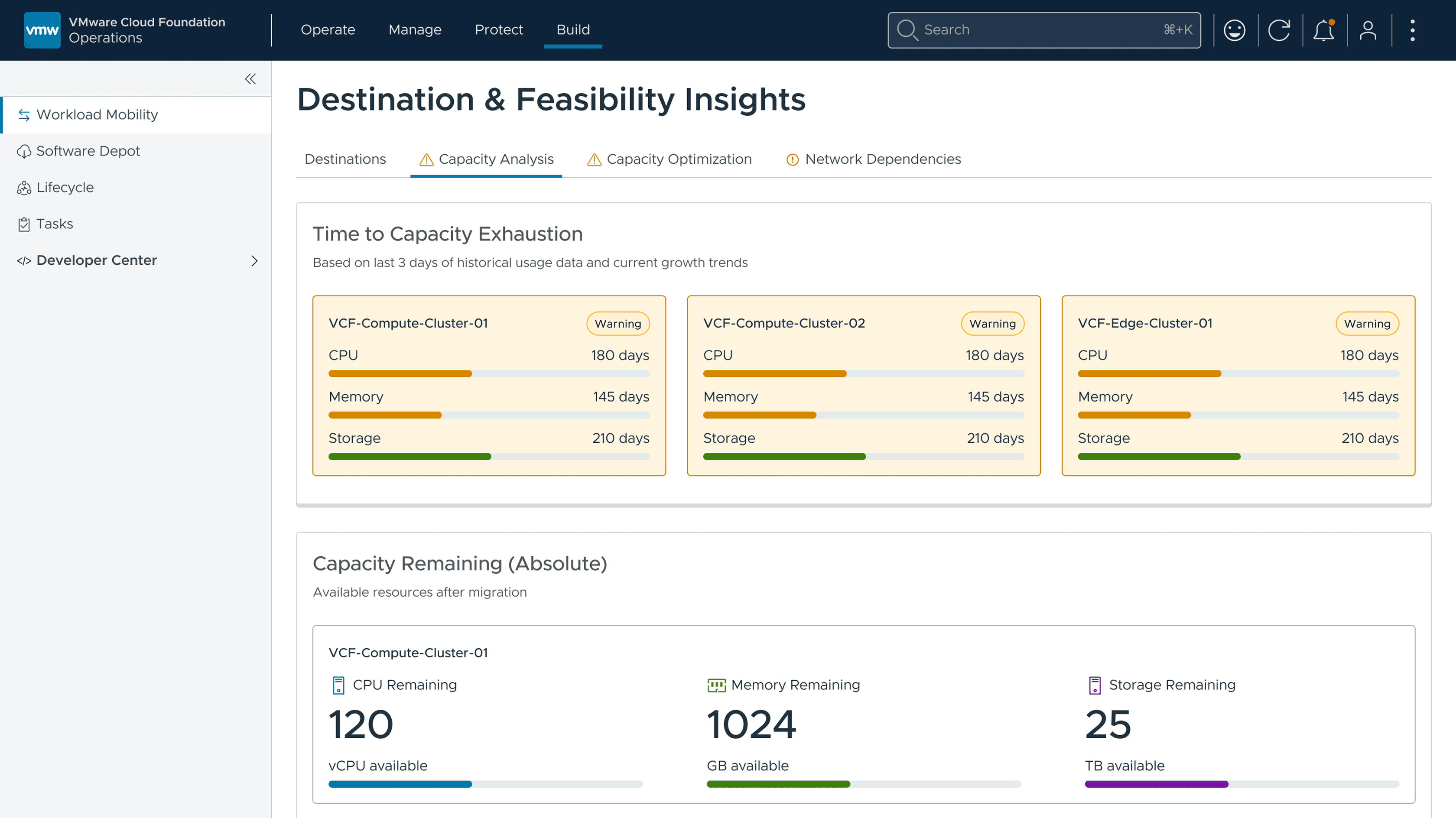Open the feedback smiley icon
The height and width of the screenshot is (818, 1456).
click(x=1234, y=30)
